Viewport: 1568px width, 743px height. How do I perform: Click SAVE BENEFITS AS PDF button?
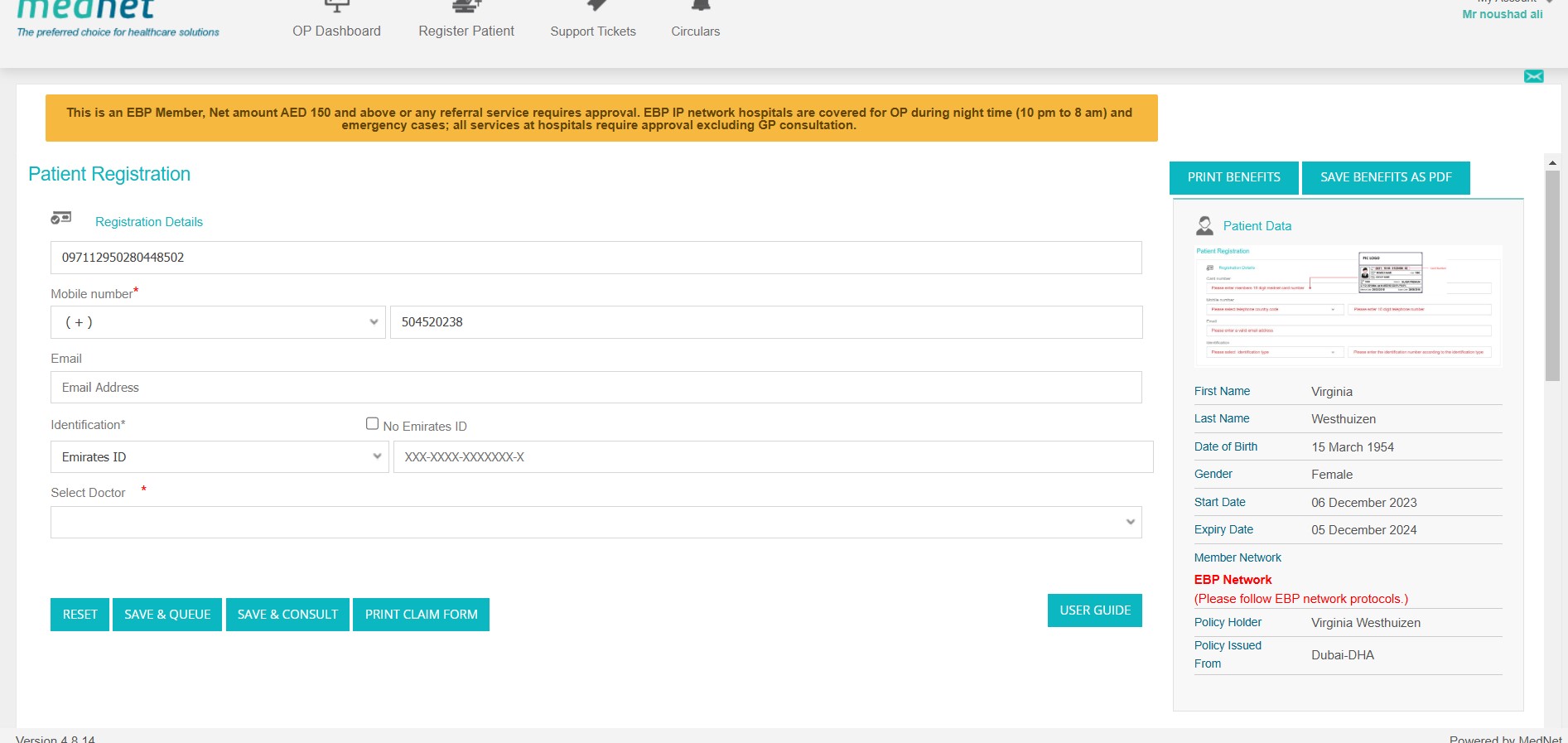pyautogui.click(x=1386, y=177)
